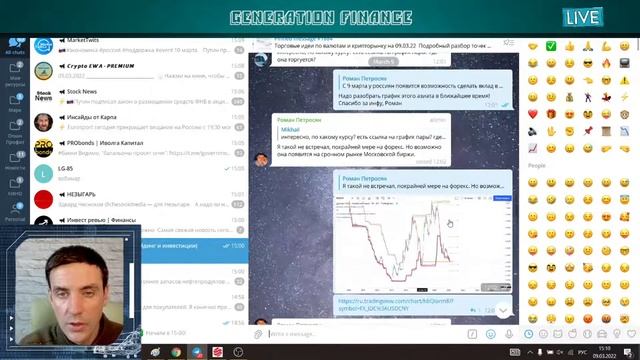640x360 pixels.
Task: Open the Stock News channel
Action: tap(139, 97)
